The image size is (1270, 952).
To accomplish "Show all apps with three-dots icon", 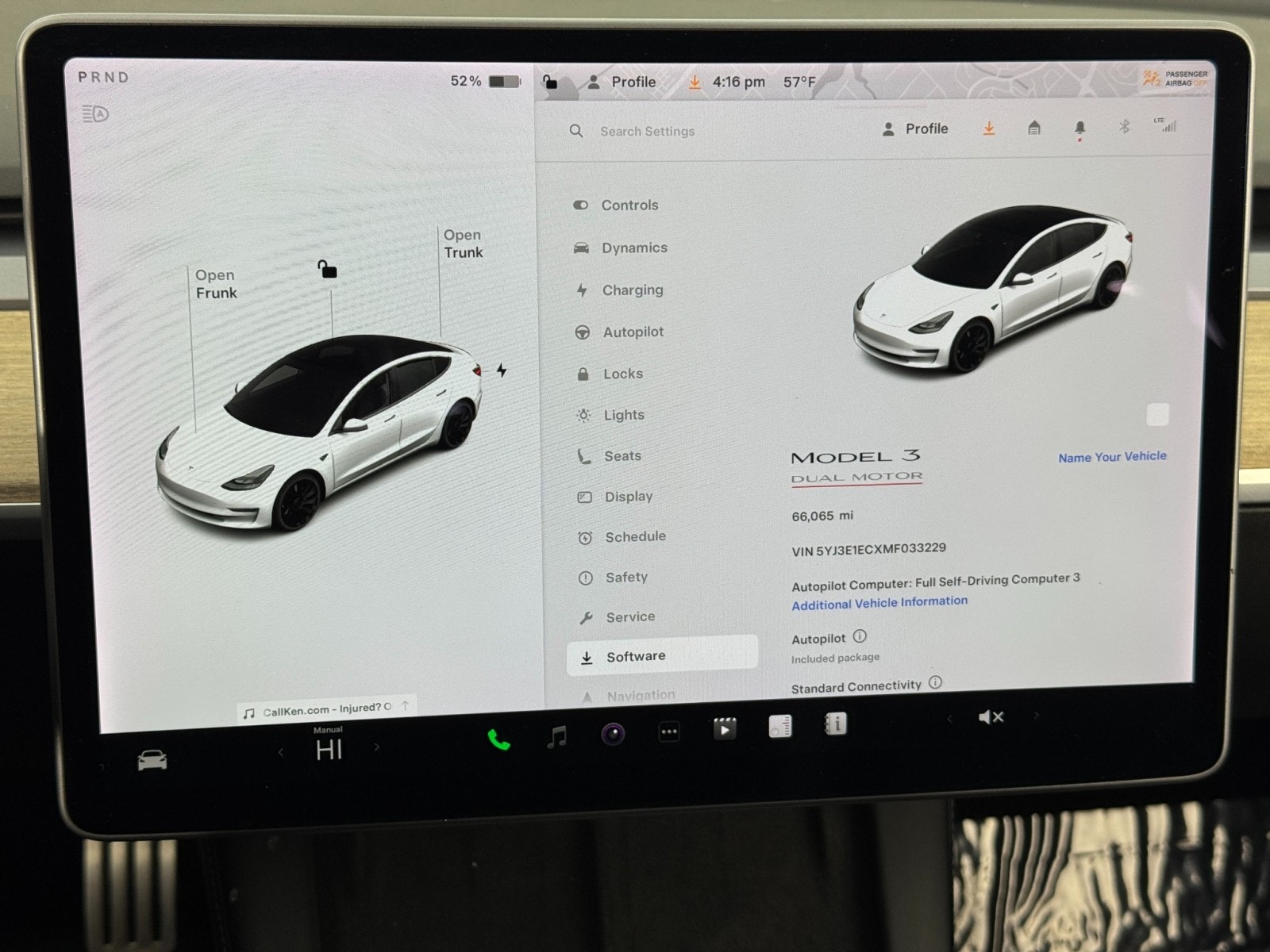I will pos(669,732).
